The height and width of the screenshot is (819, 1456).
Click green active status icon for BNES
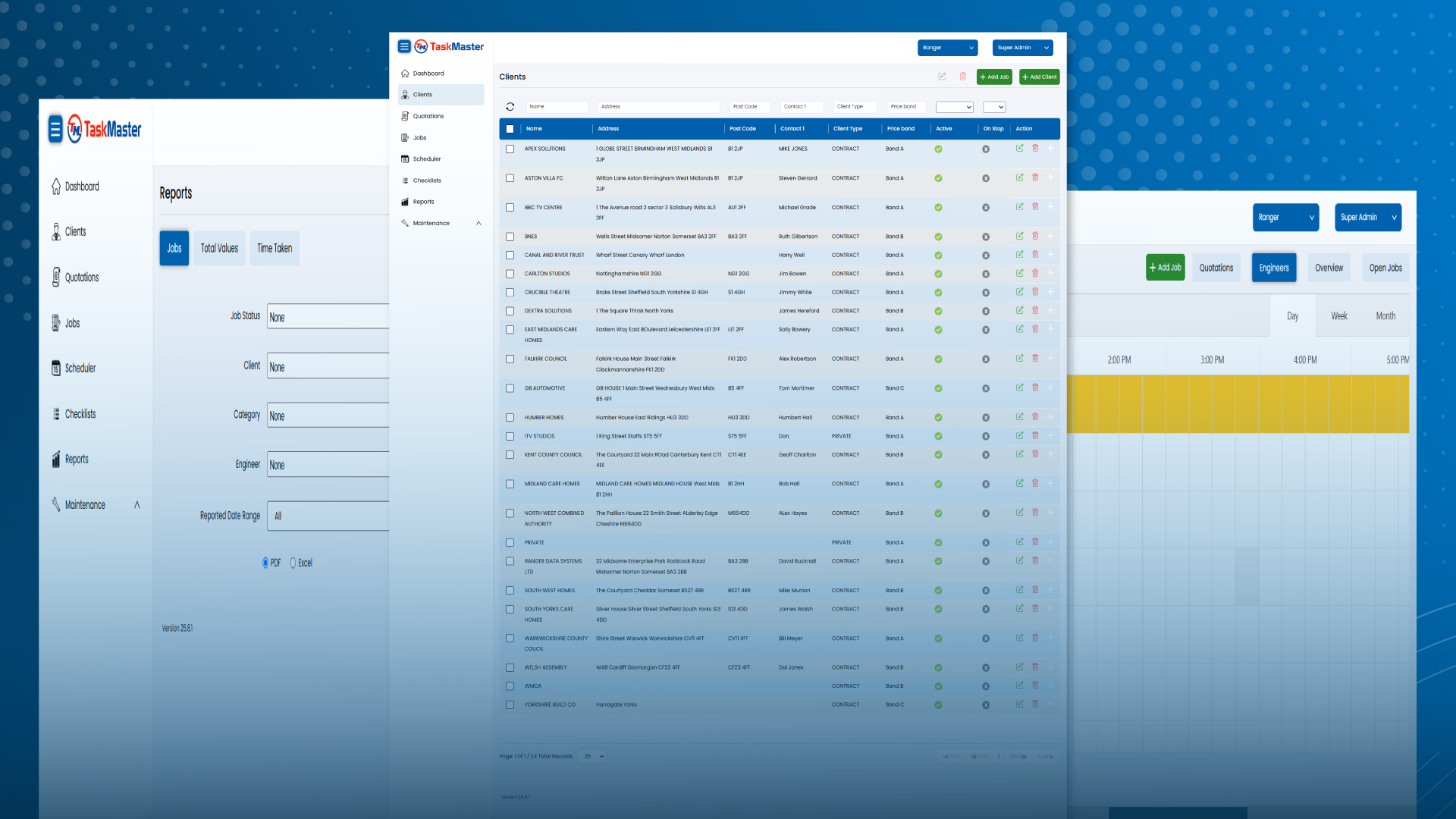[938, 237]
